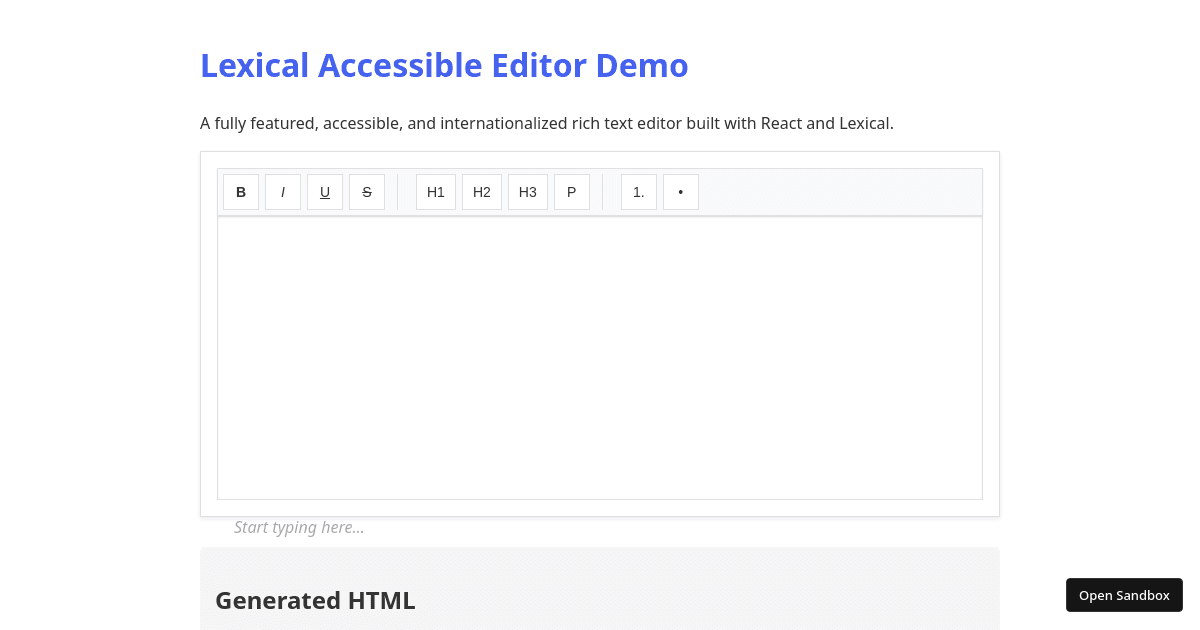Format text as Heading 1

(435, 192)
